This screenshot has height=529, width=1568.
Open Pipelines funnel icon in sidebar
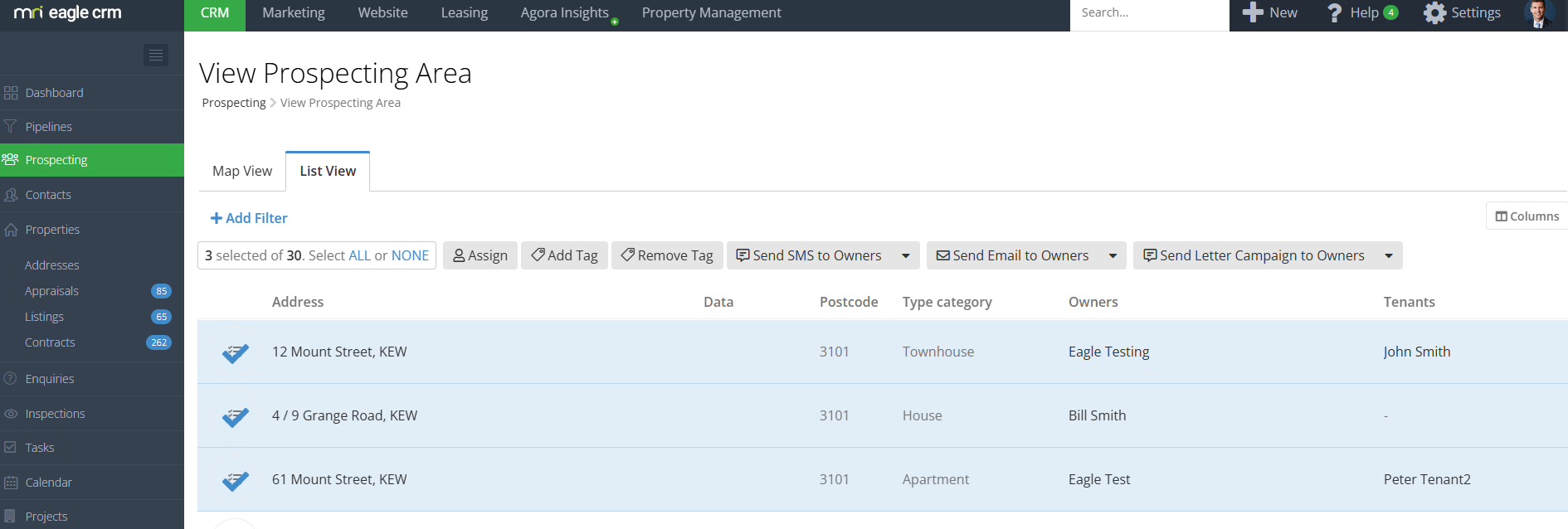point(11,127)
